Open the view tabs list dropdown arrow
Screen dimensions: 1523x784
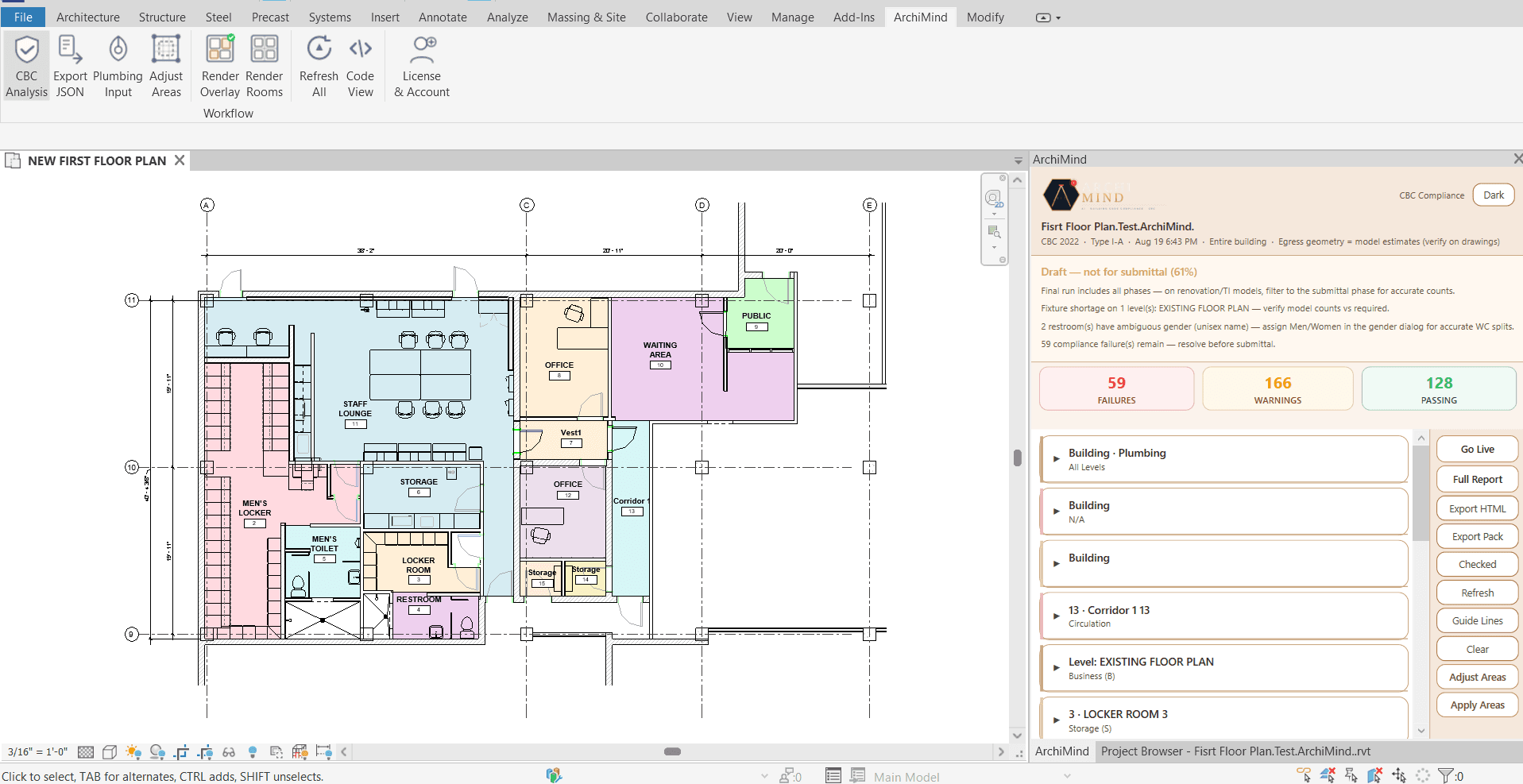point(1018,160)
